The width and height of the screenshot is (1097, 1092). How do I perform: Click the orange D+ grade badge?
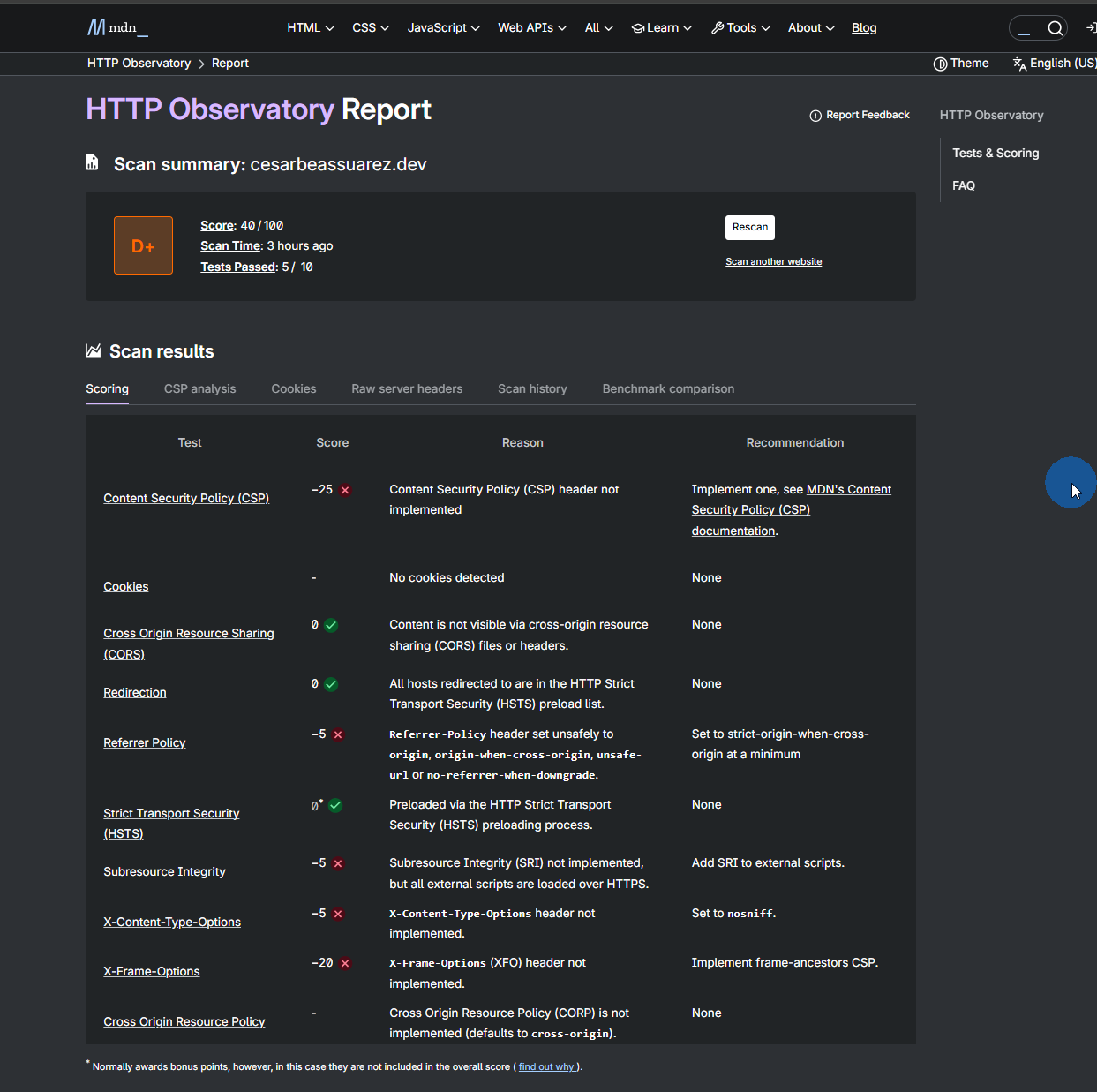tap(143, 245)
